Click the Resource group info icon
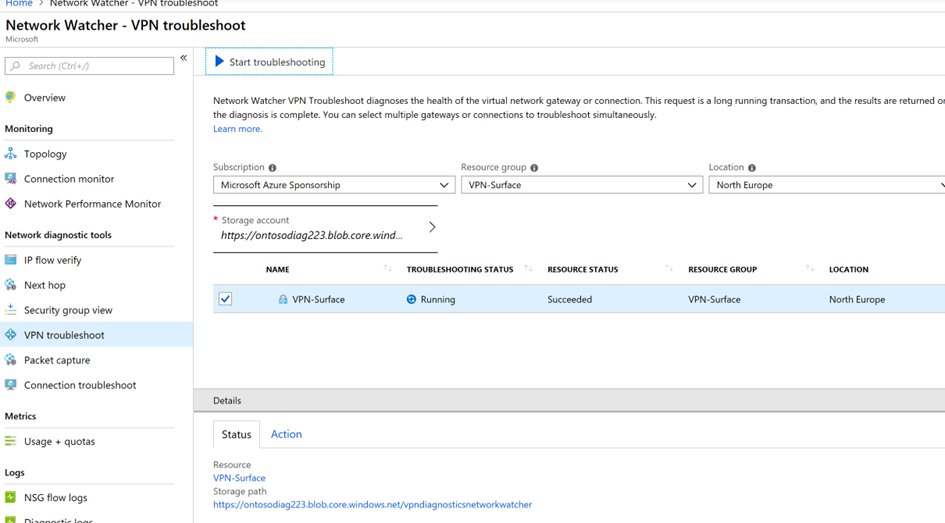The width and height of the screenshot is (945, 523). [534, 168]
